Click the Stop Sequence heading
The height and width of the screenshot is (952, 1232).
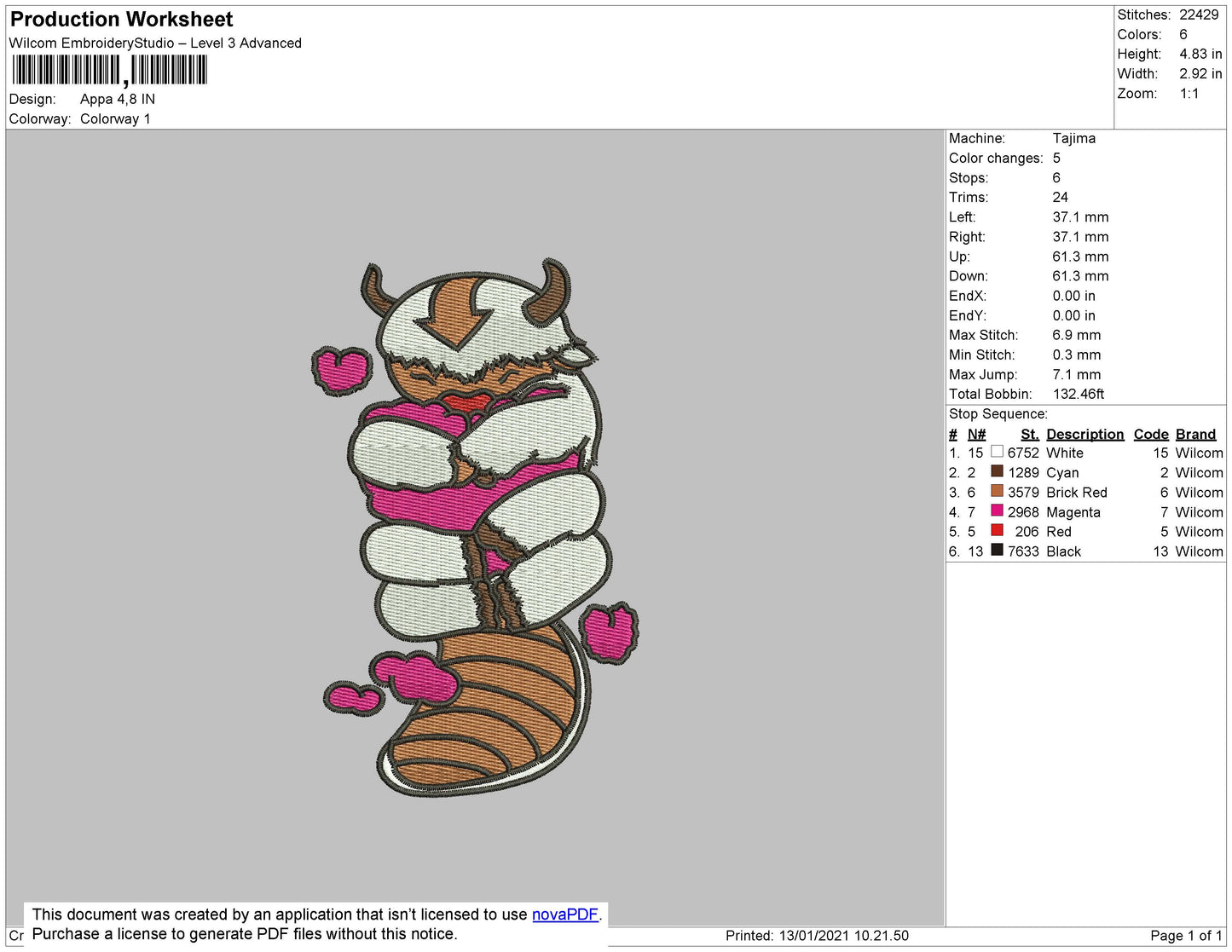coord(998,414)
